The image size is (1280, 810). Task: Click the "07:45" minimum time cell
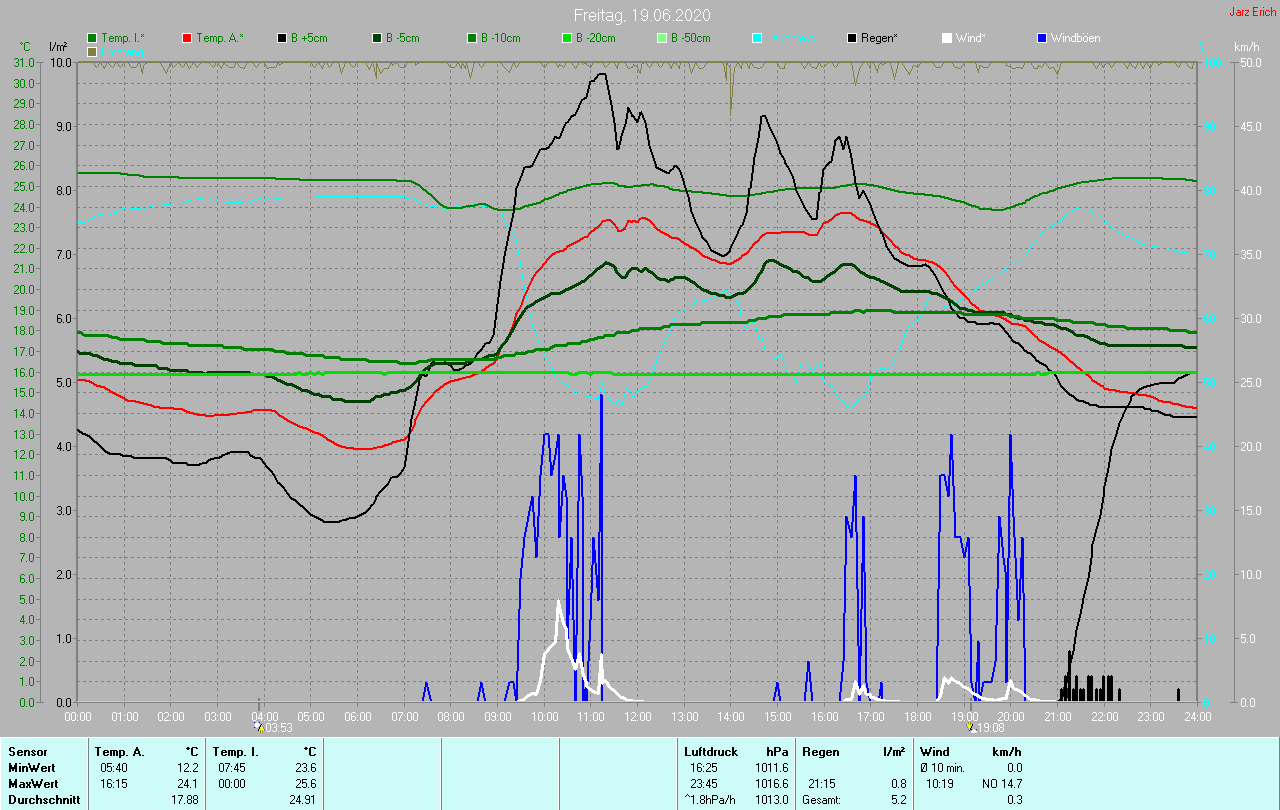[x=231, y=768]
